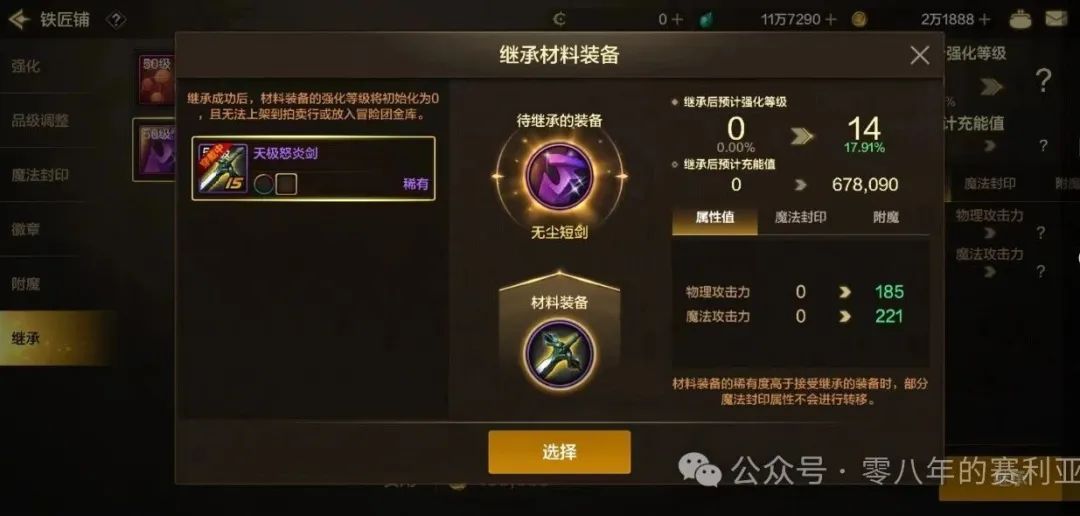Open 品级调整 in the left sidebar

[x=41, y=121]
